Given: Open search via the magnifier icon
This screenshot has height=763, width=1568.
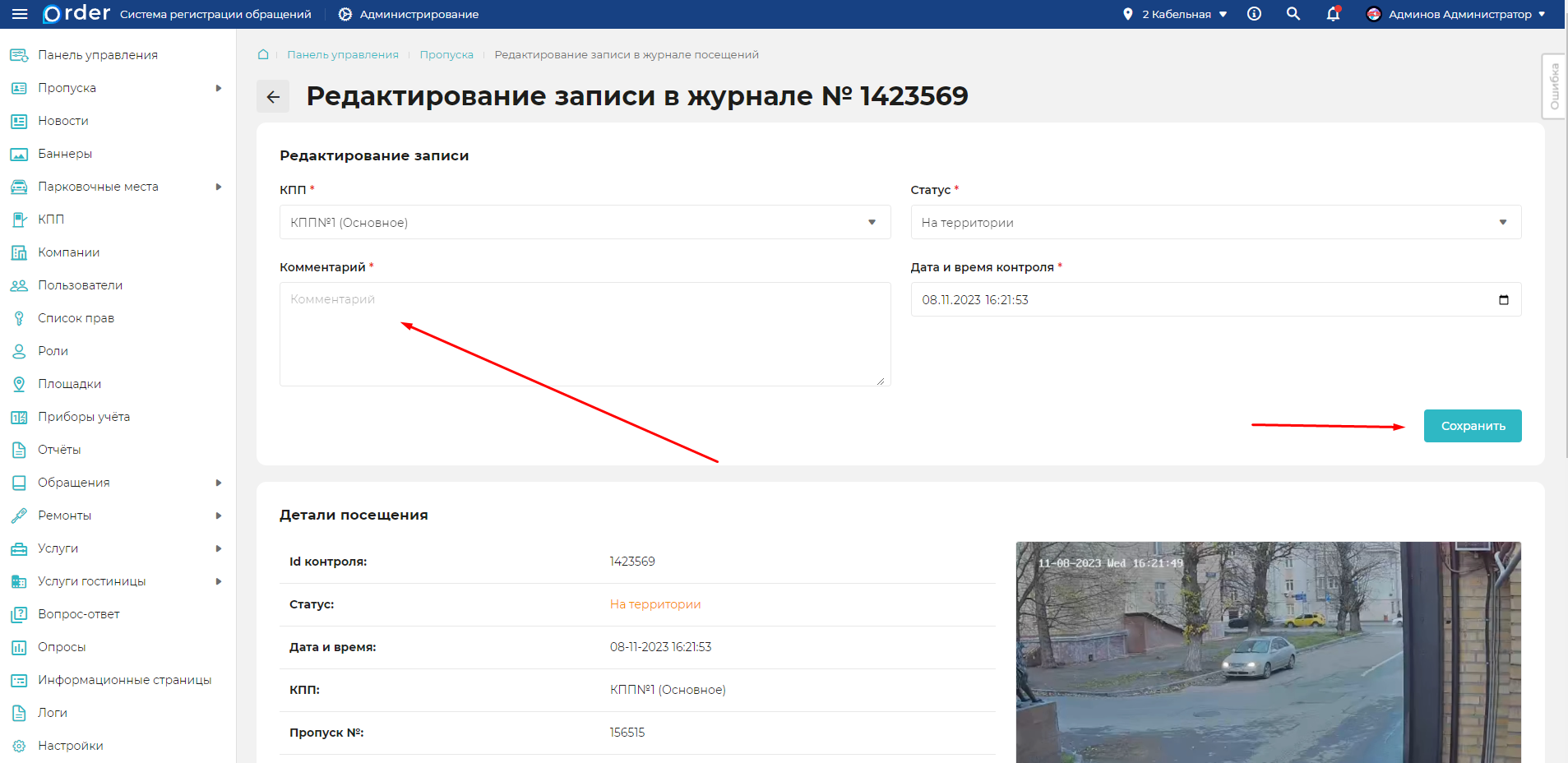Looking at the screenshot, I should [1293, 13].
